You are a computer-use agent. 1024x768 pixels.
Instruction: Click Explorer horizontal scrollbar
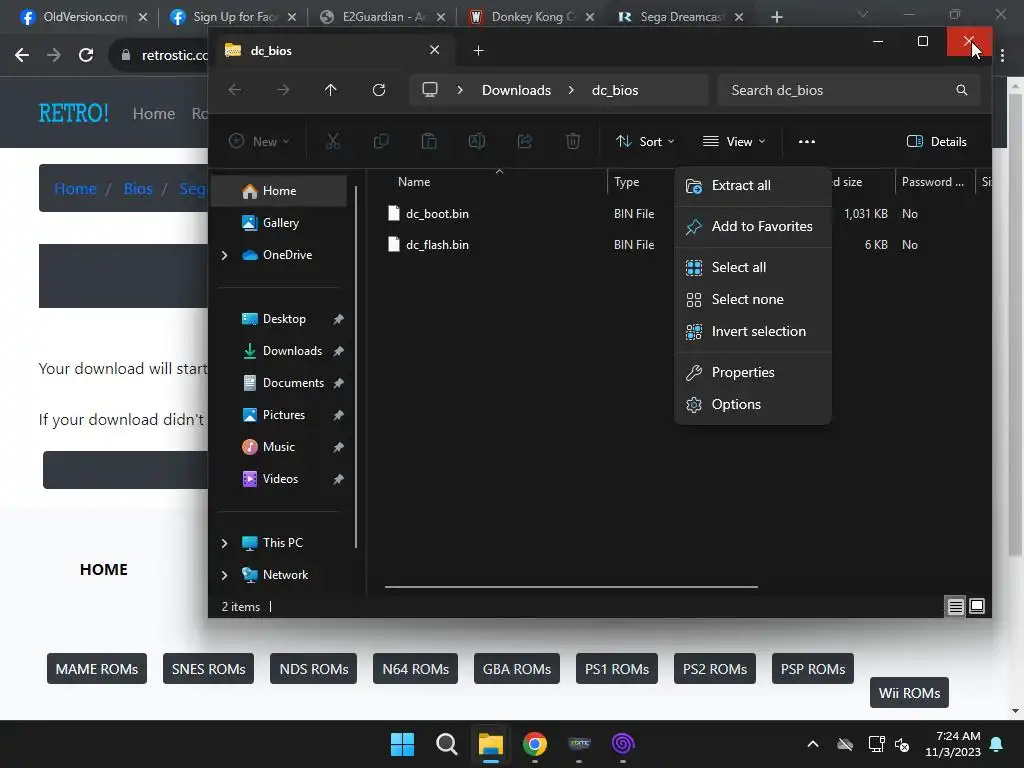pyautogui.click(x=571, y=586)
